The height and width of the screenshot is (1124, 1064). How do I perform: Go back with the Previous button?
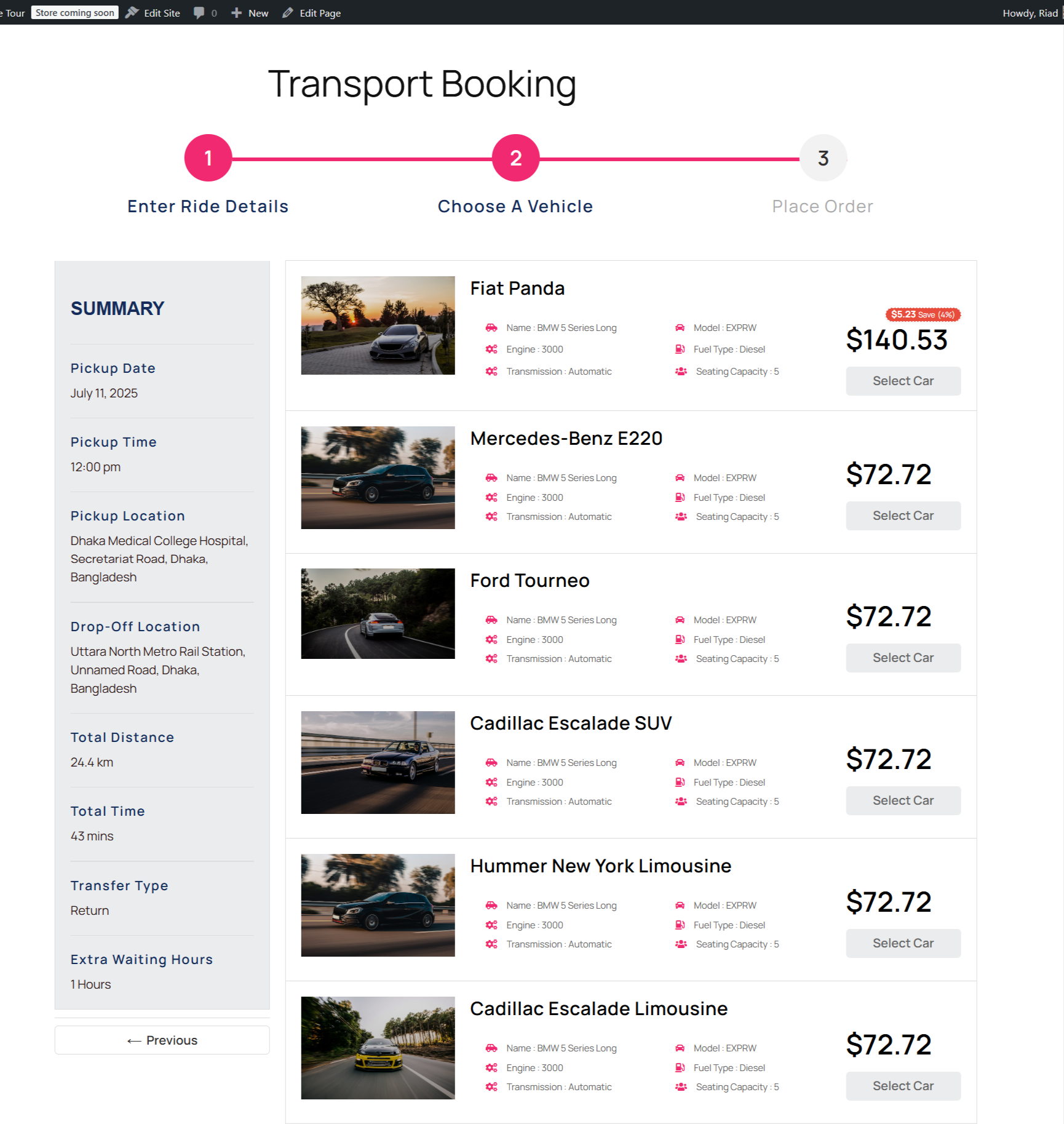point(162,1040)
